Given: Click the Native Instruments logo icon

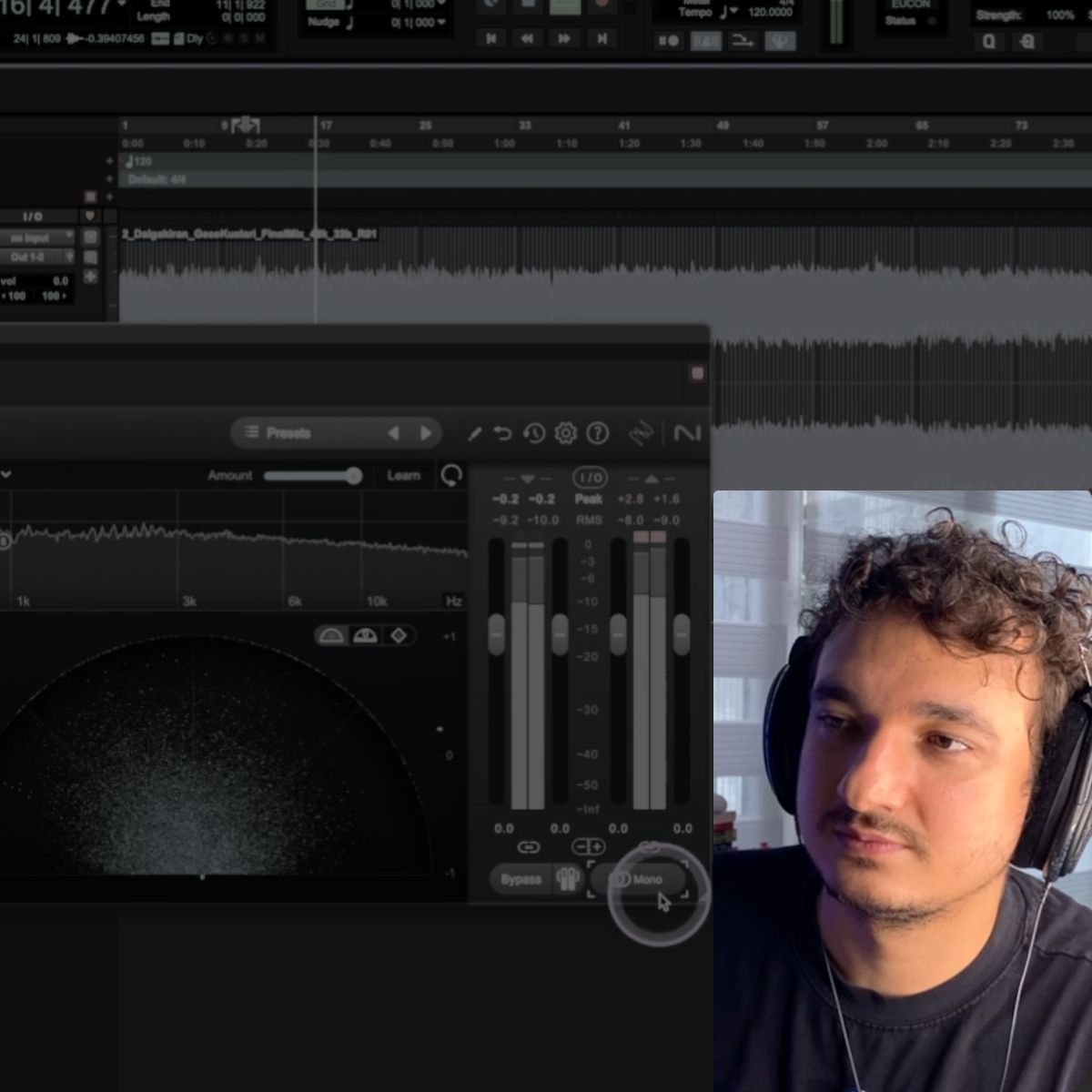Looking at the screenshot, I should 687,433.
